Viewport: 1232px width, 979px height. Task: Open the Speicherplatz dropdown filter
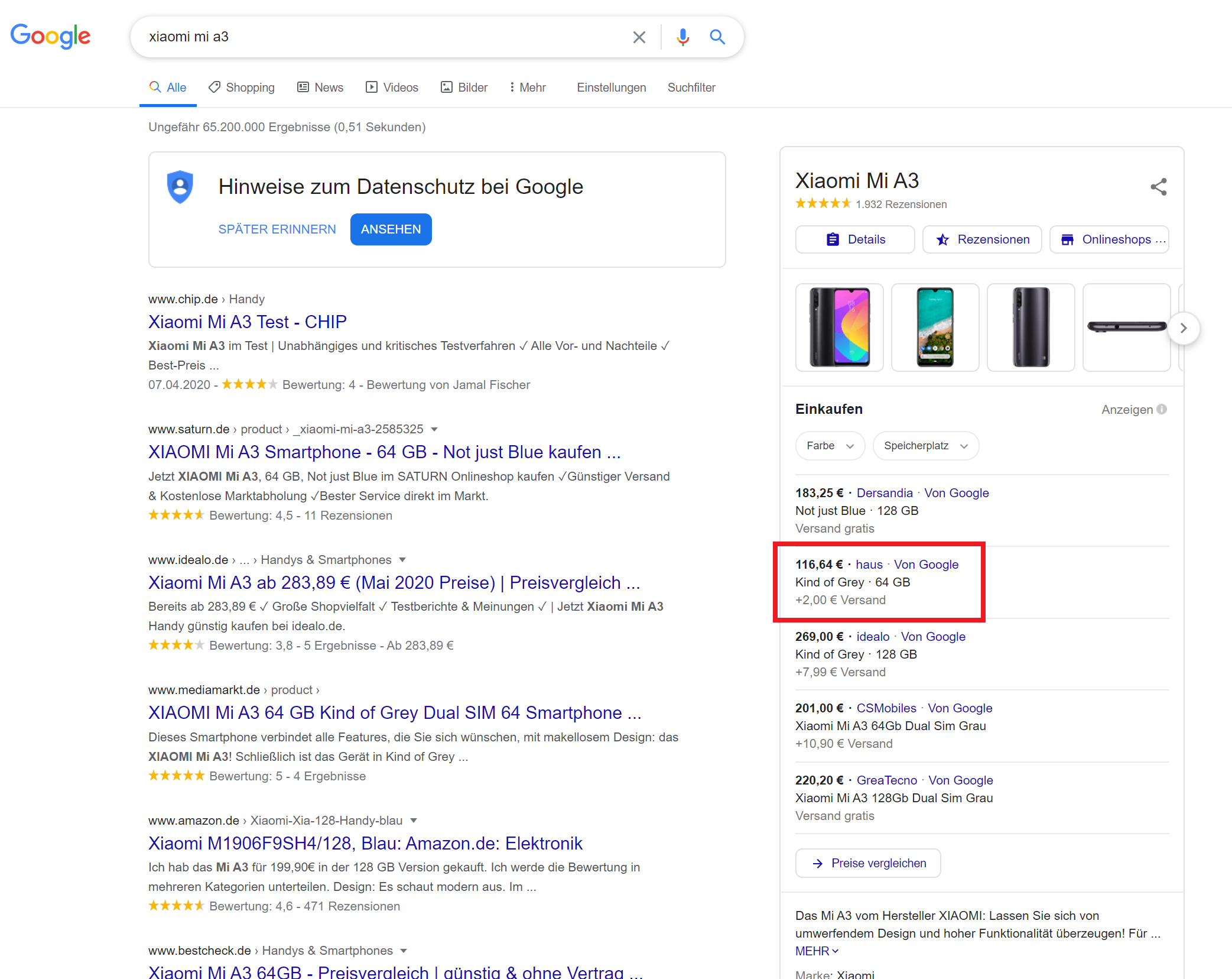pos(925,446)
